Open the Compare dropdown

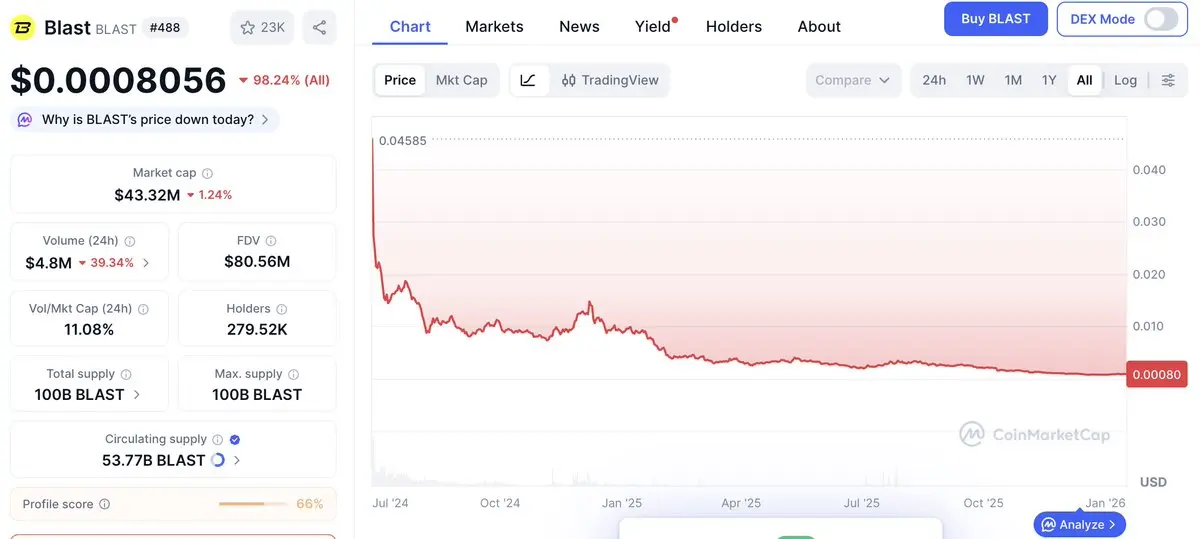pyautogui.click(x=853, y=80)
